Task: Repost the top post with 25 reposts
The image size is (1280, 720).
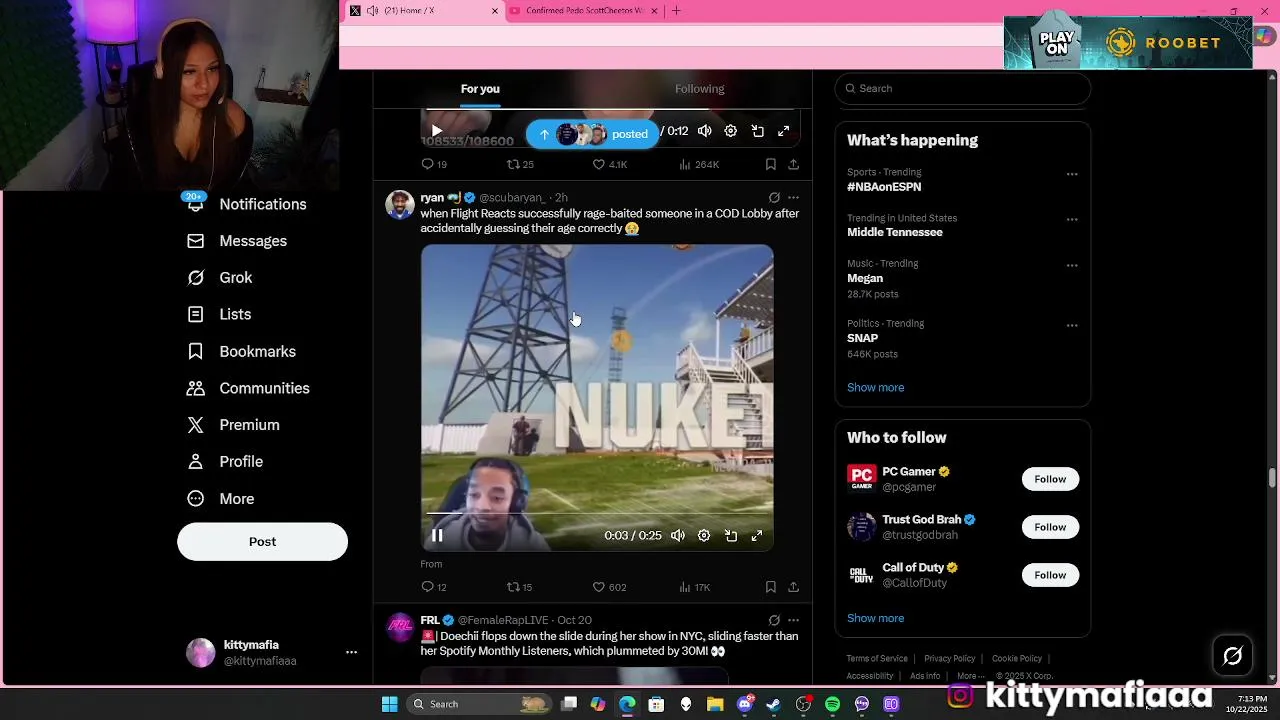Action: point(520,164)
